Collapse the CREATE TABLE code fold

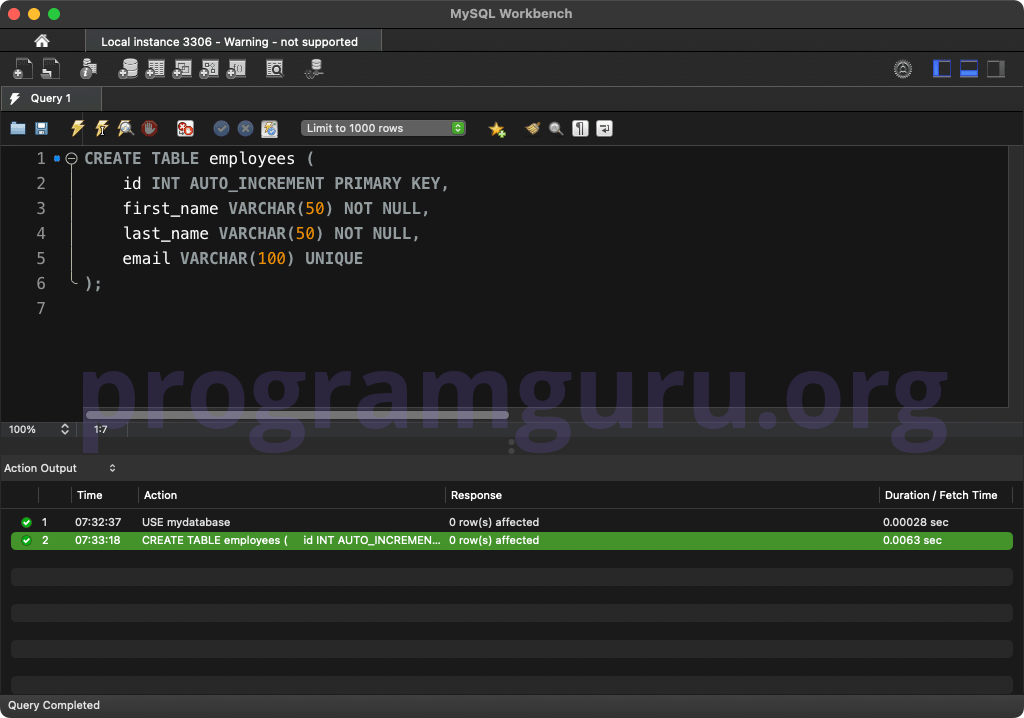pyautogui.click(x=71, y=159)
